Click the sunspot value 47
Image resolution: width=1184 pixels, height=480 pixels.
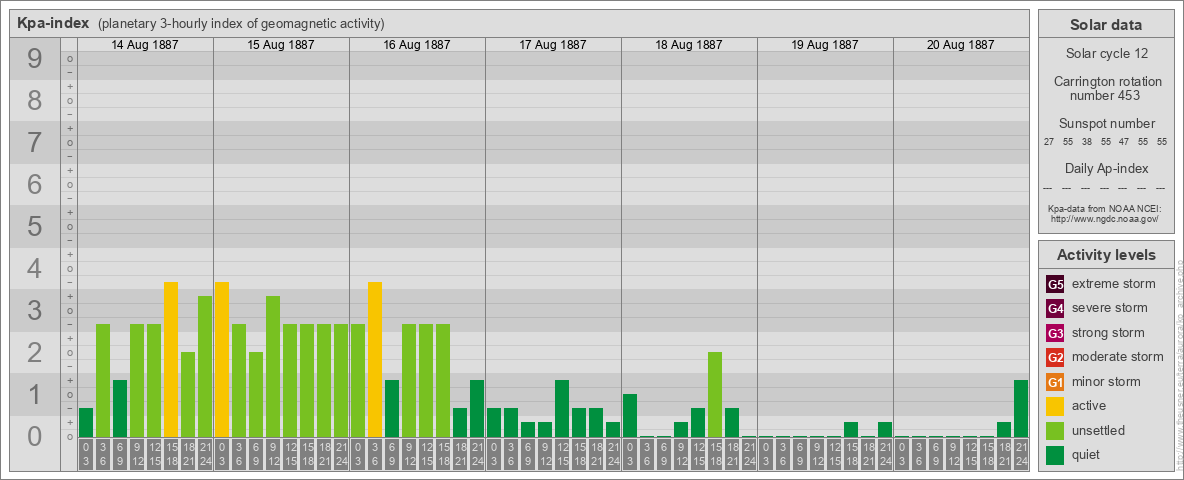tap(1124, 142)
